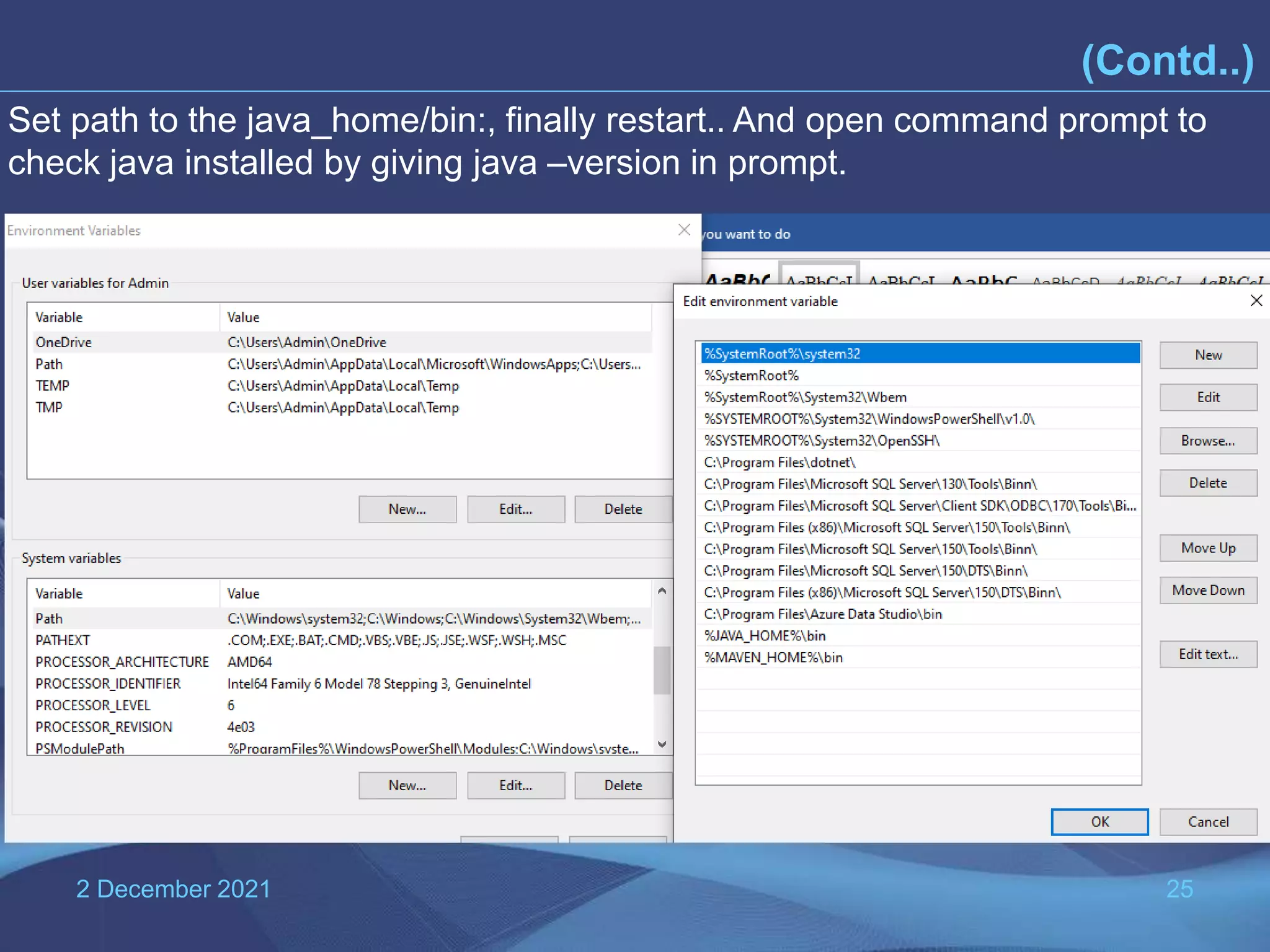Click Delete in Edit environment variable dialog
The height and width of the screenshot is (952, 1270).
pyautogui.click(x=1208, y=483)
